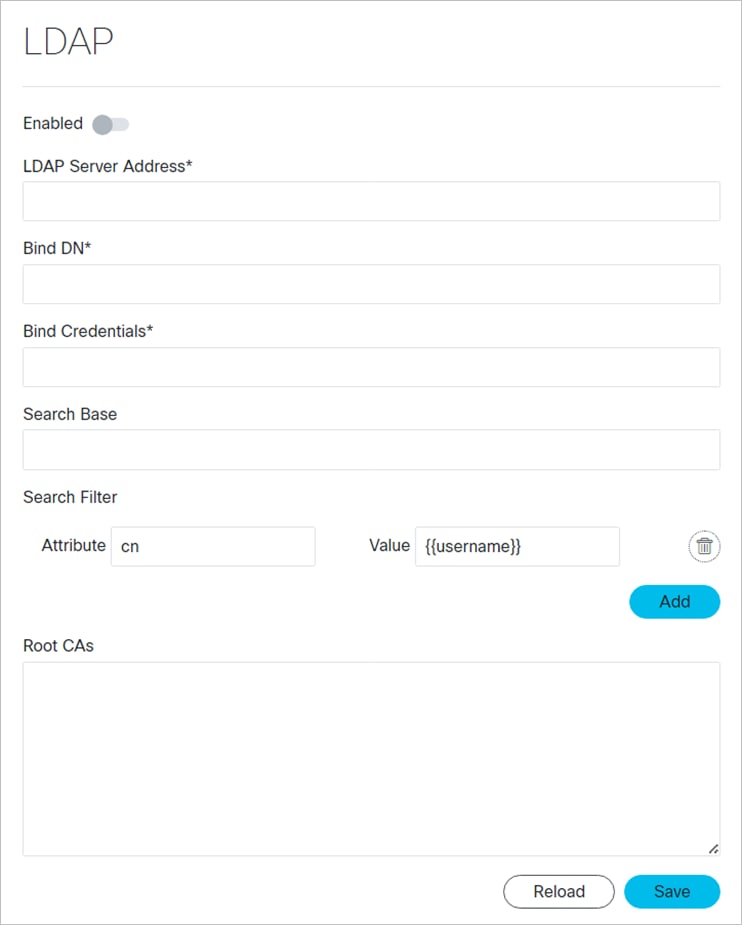Click the Search Filter section label
The width and height of the screenshot is (742, 925).
(x=69, y=497)
